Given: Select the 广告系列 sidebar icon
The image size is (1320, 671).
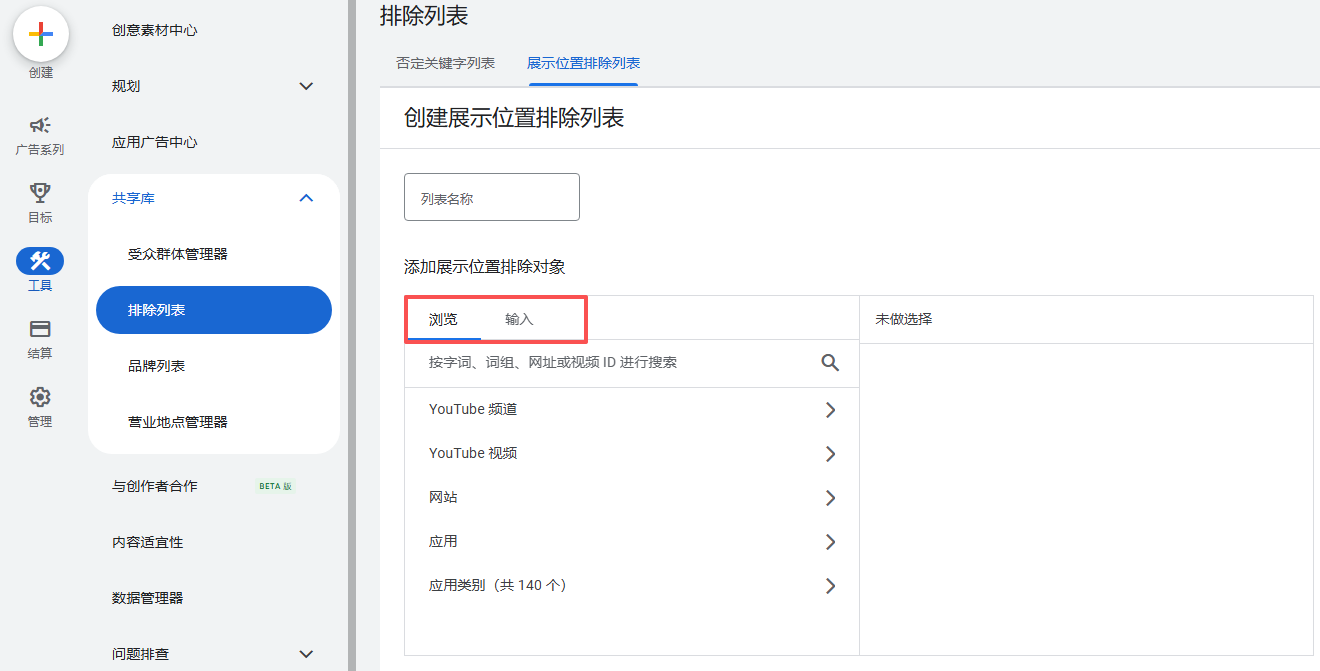Looking at the screenshot, I should pyautogui.click(x=40, y=127).
